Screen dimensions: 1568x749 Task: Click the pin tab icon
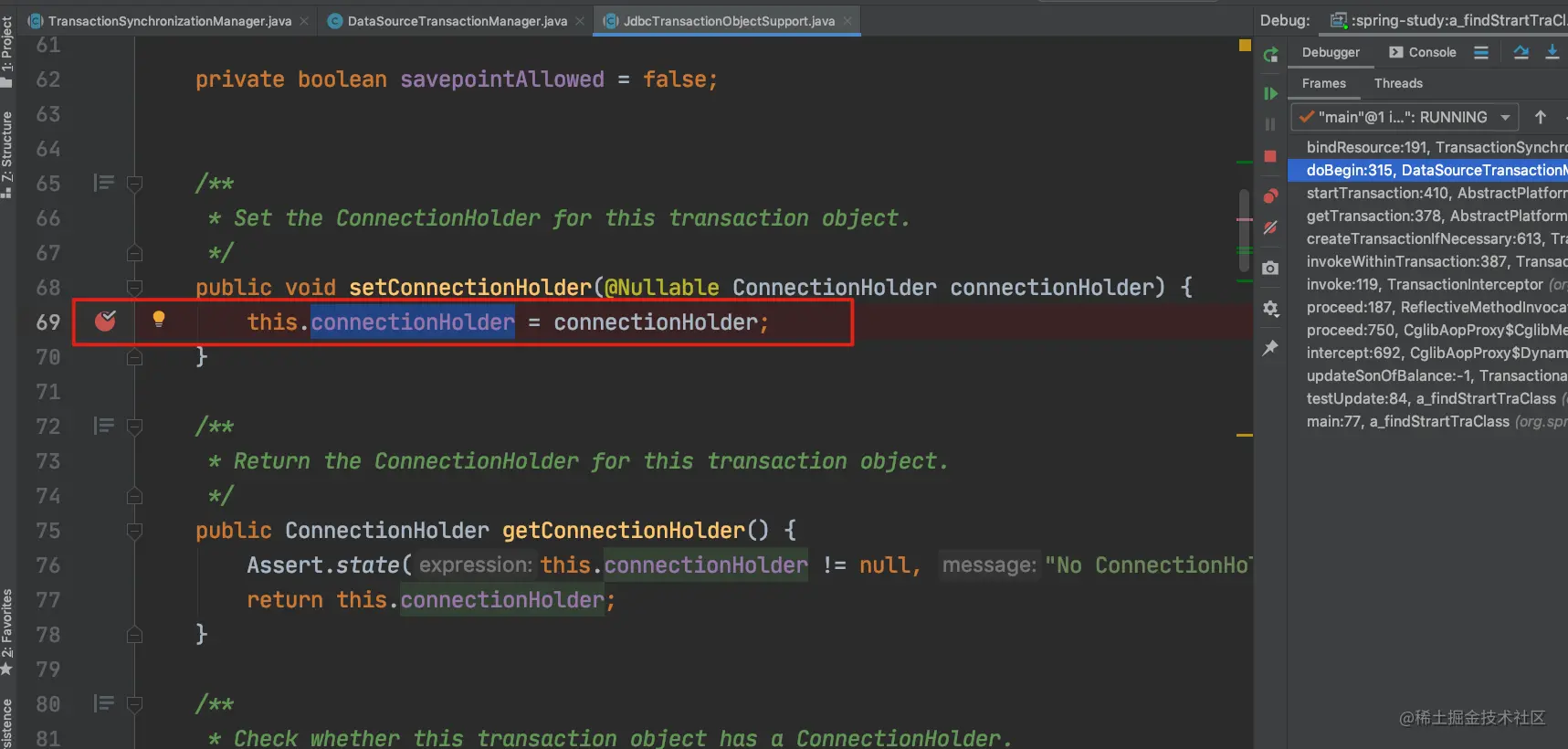[1270, 348]
